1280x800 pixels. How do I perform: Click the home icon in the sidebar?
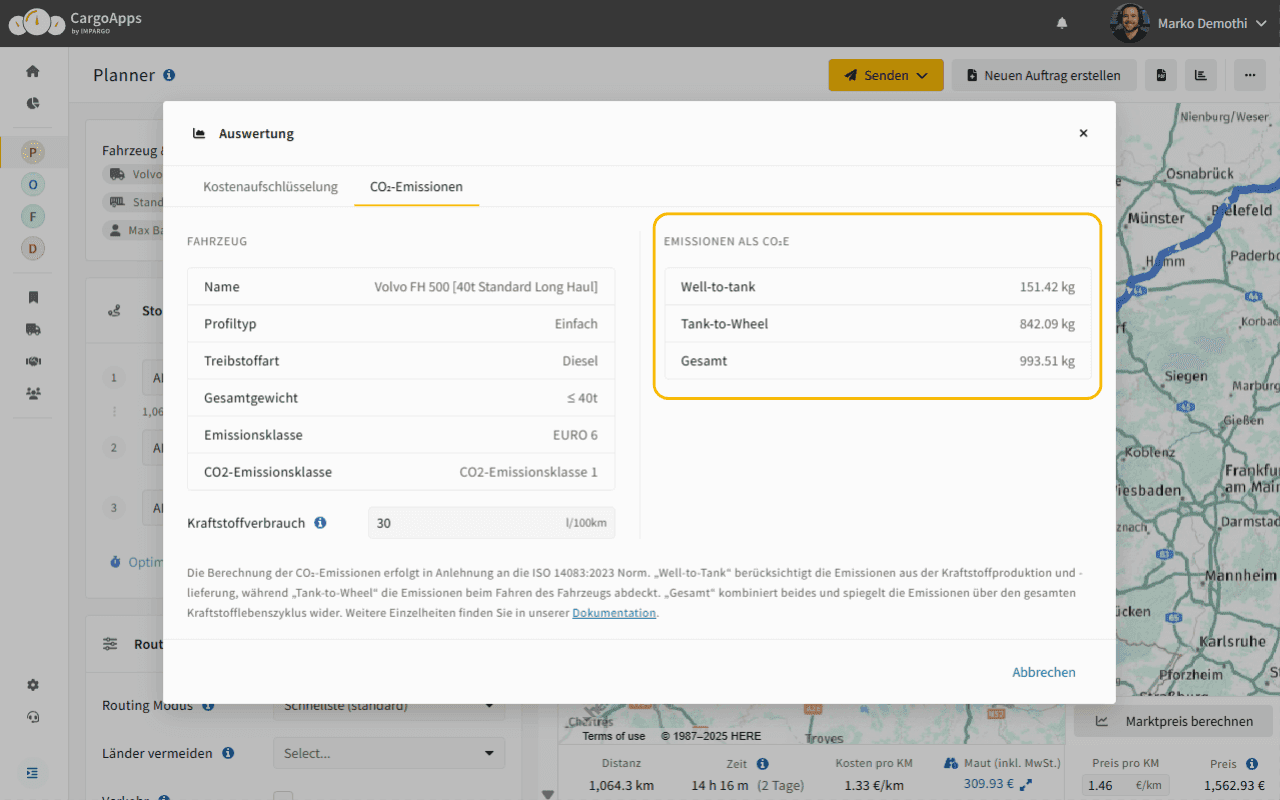pyautogui.click(x=33, y=71)
